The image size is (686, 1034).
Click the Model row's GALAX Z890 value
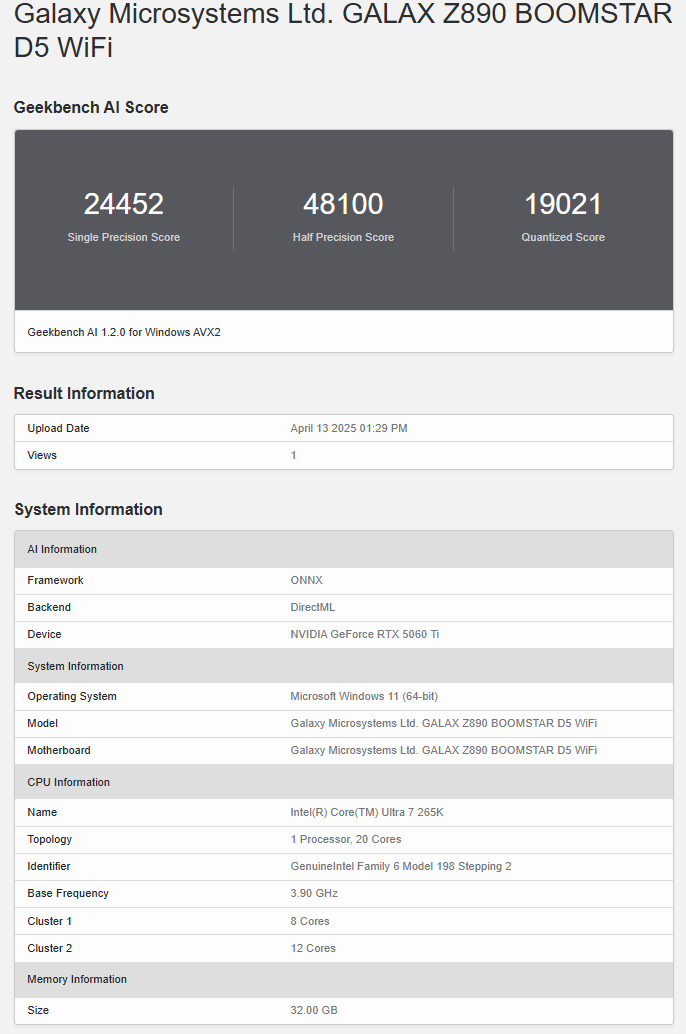pyautogui.click(x=444, y=723)
